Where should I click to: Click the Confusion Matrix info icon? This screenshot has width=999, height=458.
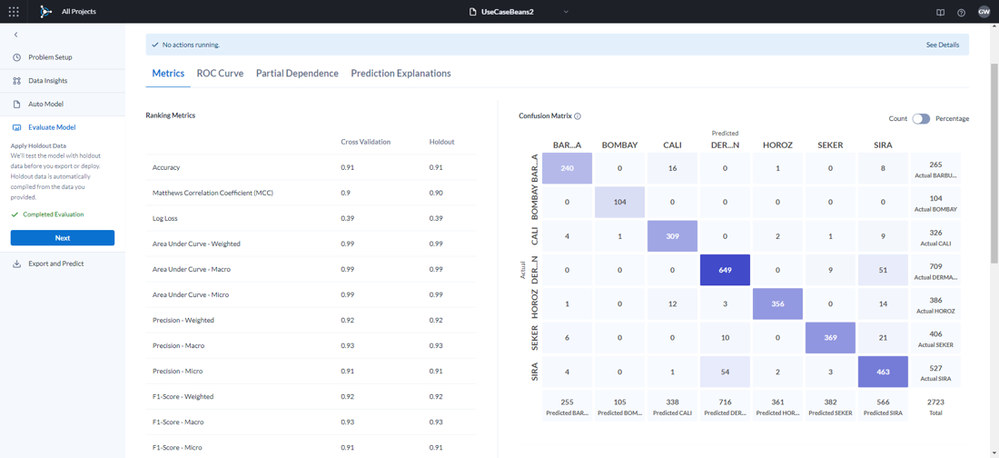(577, 117)
